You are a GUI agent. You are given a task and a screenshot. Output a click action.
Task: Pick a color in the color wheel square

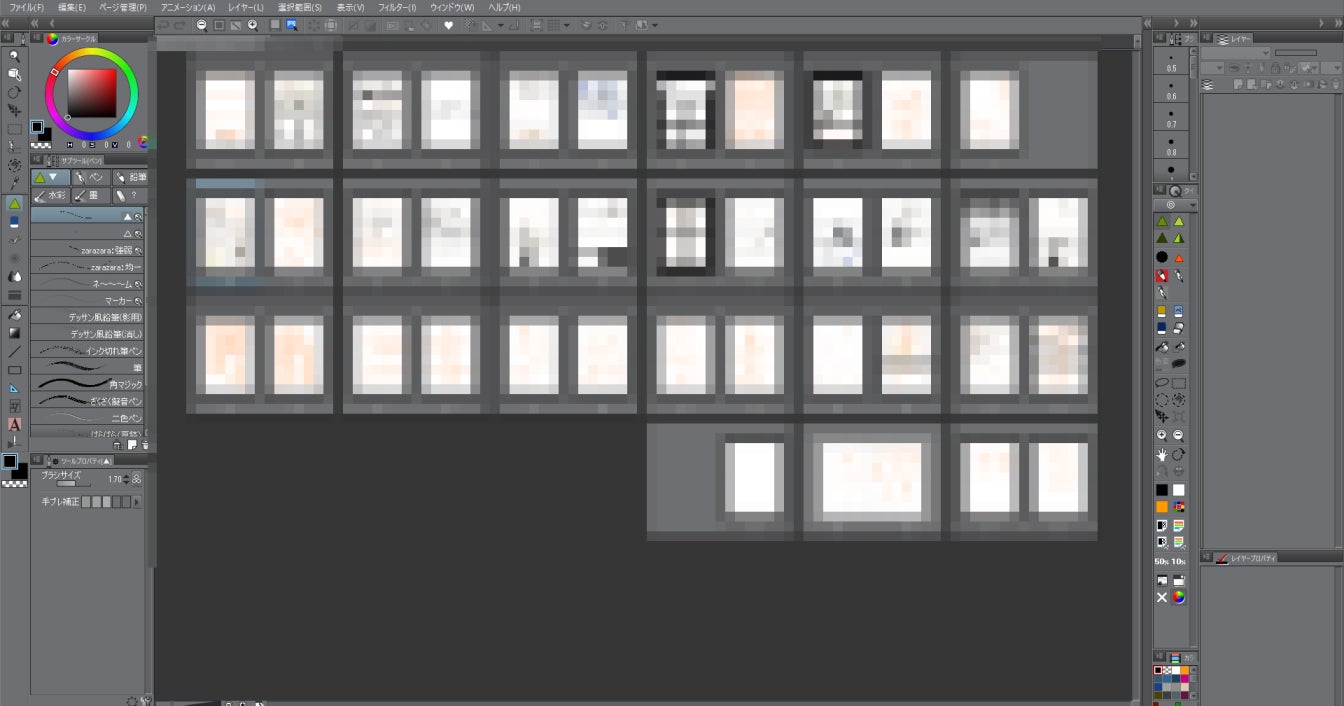92,94
